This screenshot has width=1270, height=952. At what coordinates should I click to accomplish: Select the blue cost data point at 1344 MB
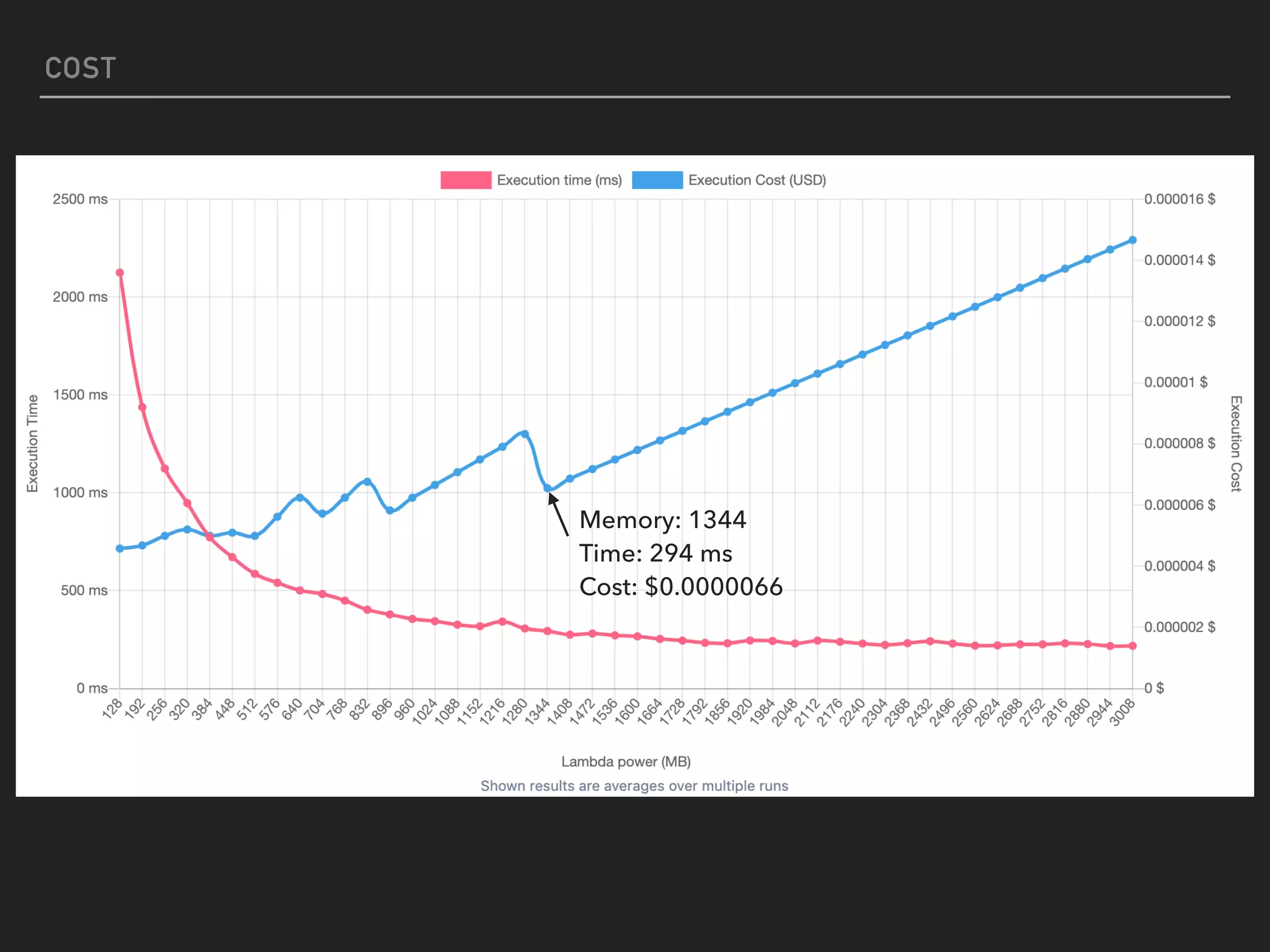tap(547, 488)
